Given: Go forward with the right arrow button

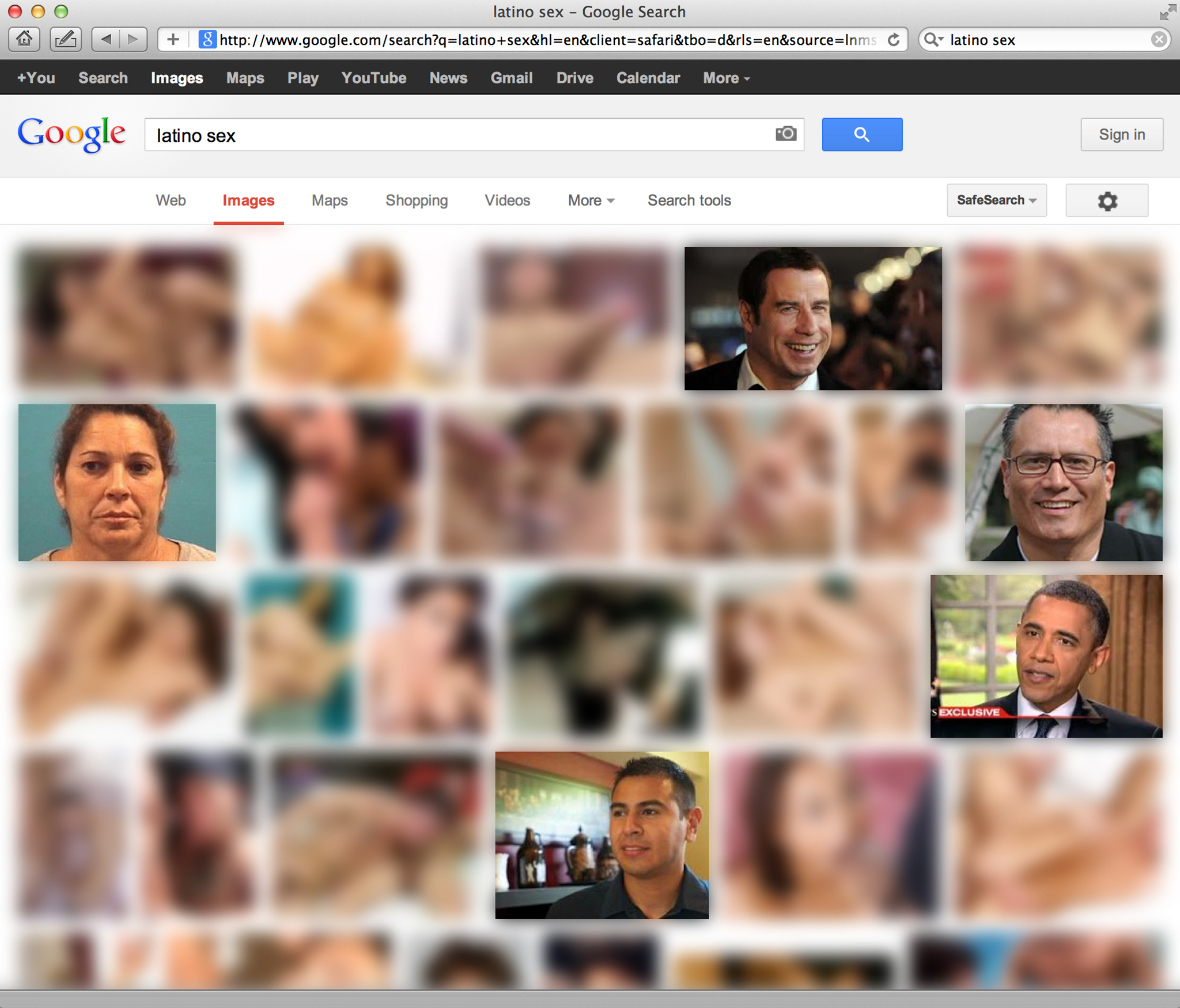Looking at the screenshot, I should 133,39.
